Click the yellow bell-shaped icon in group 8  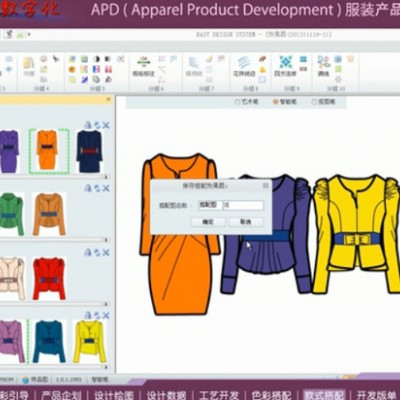(x=262, y=69)
